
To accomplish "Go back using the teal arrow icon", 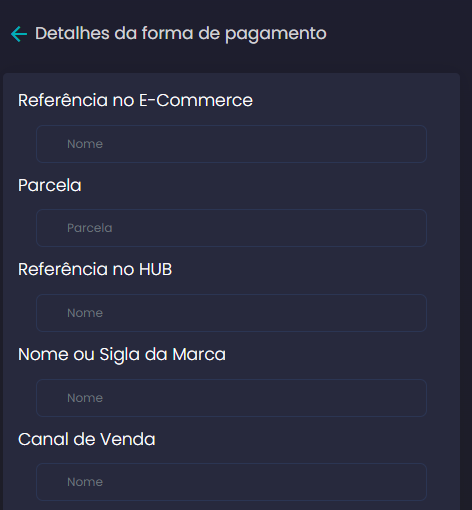I will (x=19, y=34).
